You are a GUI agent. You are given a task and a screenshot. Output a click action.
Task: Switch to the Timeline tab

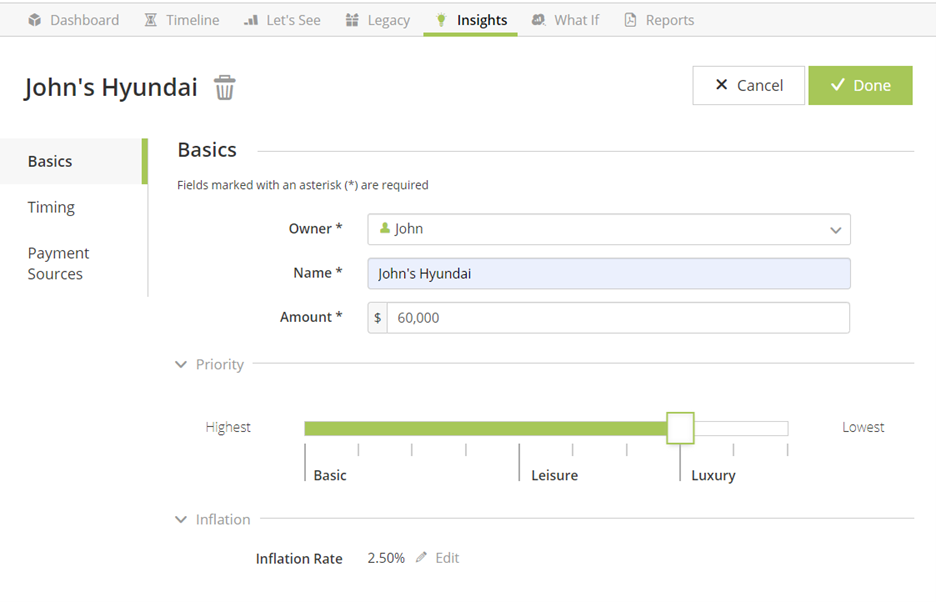pos(181,20)
